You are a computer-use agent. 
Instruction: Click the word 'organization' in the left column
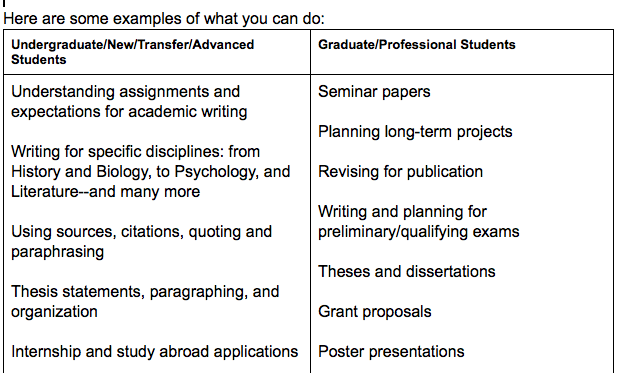54,312
